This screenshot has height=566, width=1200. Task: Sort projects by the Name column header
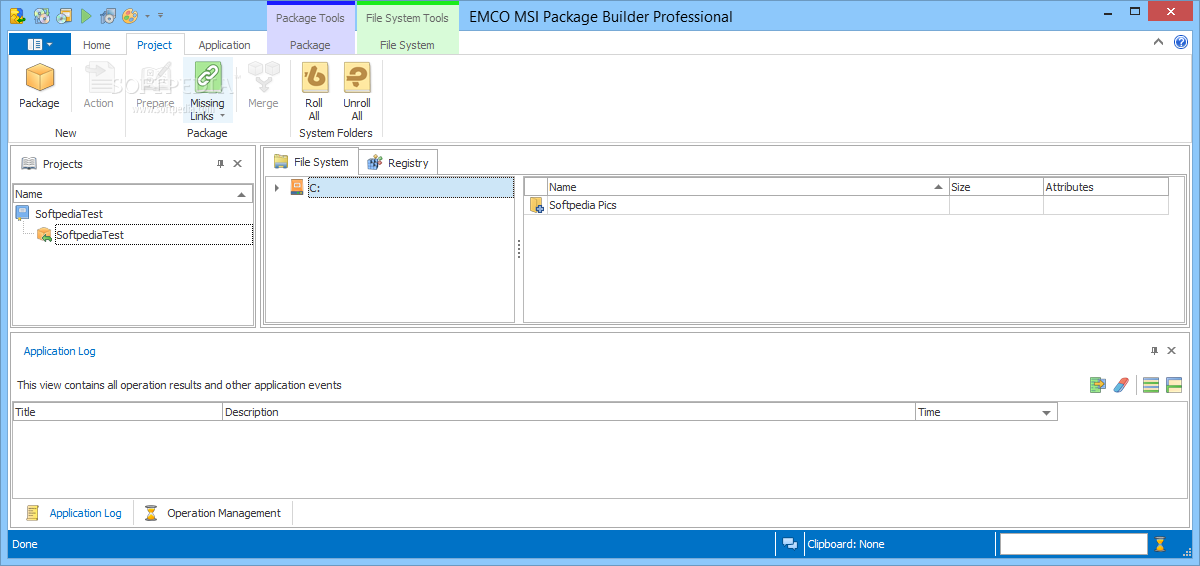133,194
